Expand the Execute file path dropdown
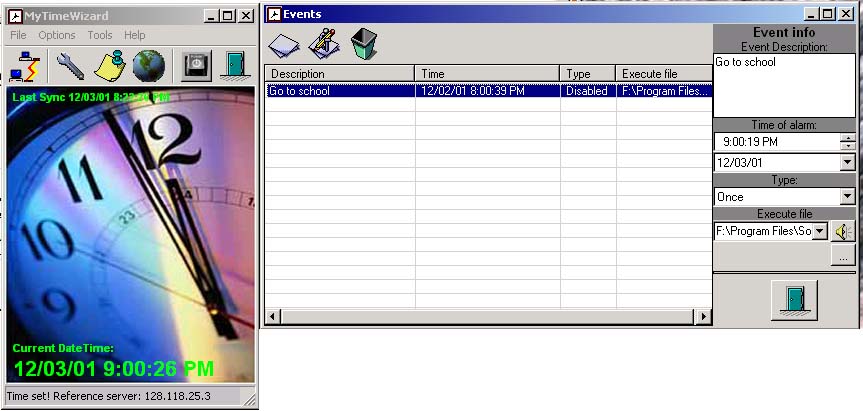The image size is (863, 411). tap(821, 232)
